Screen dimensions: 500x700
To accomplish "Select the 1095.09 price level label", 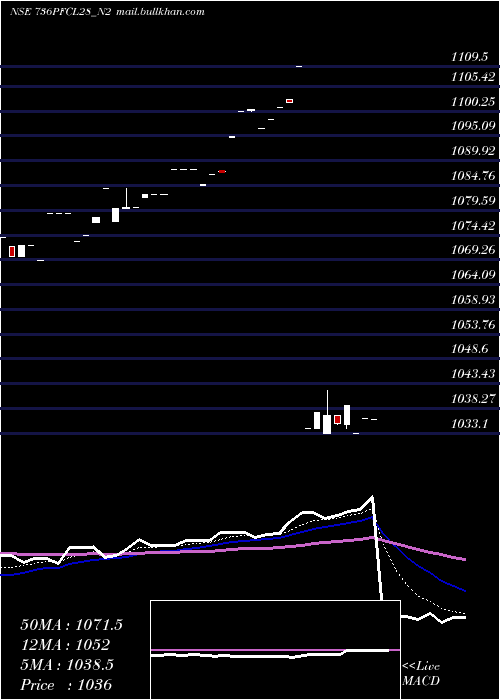I will click(473, 126).
